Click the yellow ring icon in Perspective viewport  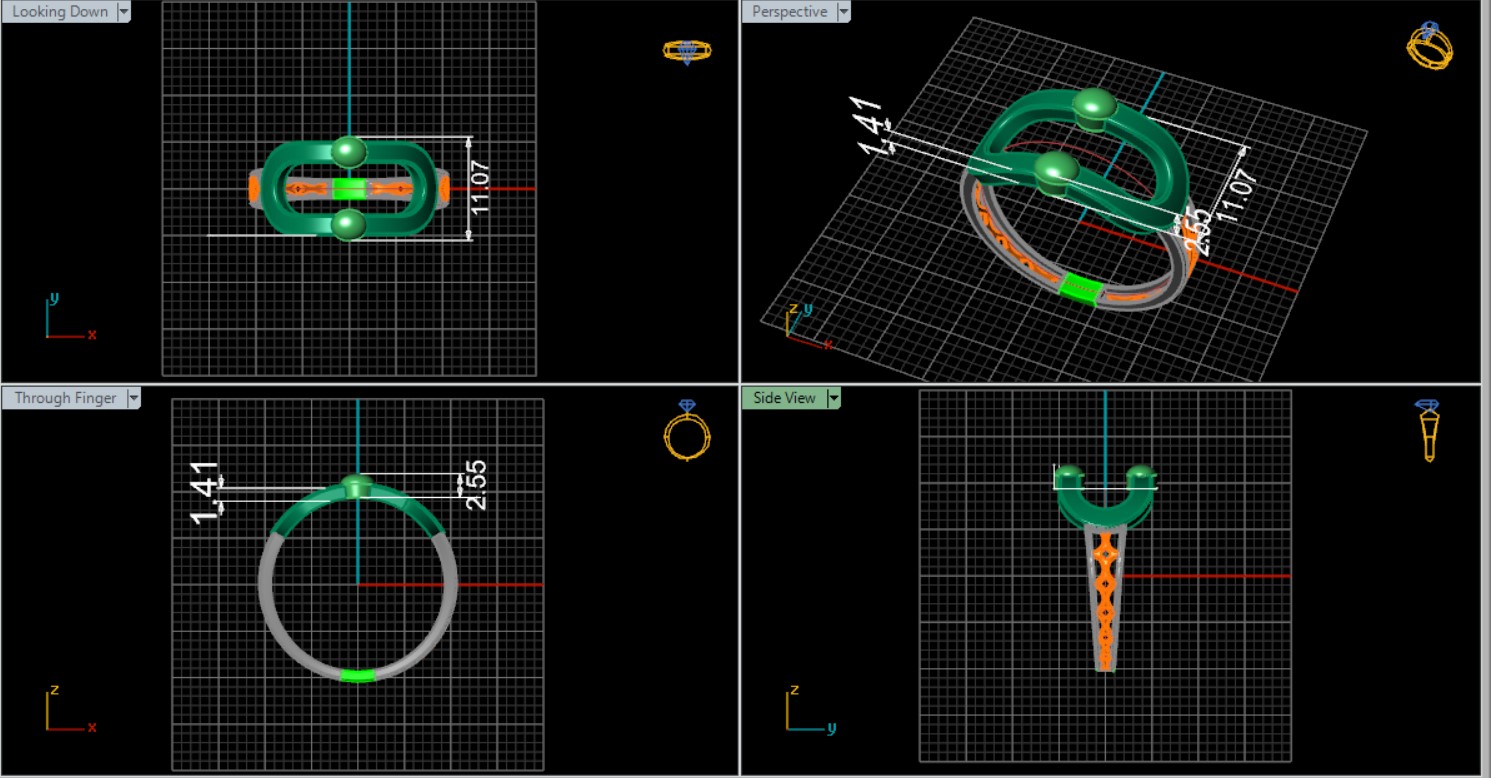pos(1430,46)
